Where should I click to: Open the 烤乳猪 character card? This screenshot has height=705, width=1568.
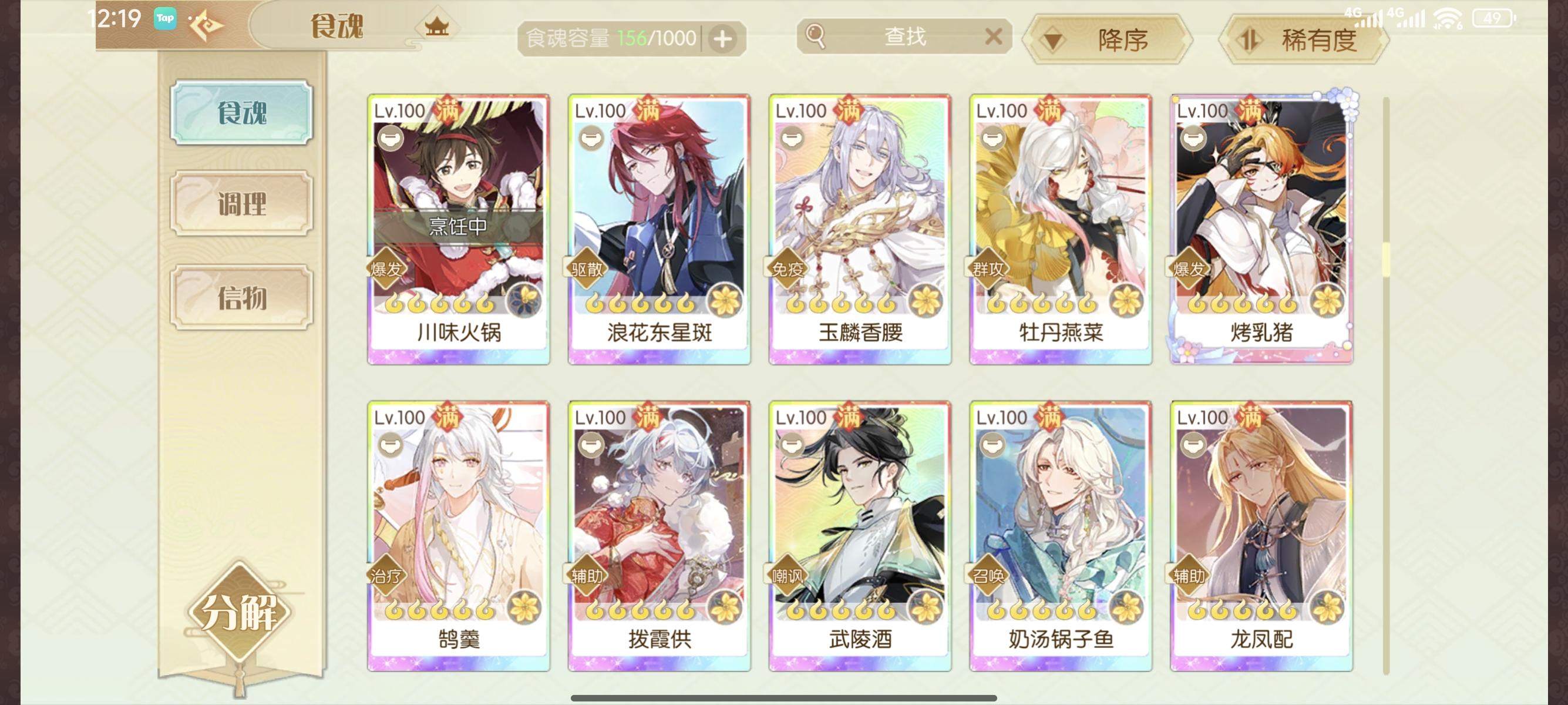1261,229
